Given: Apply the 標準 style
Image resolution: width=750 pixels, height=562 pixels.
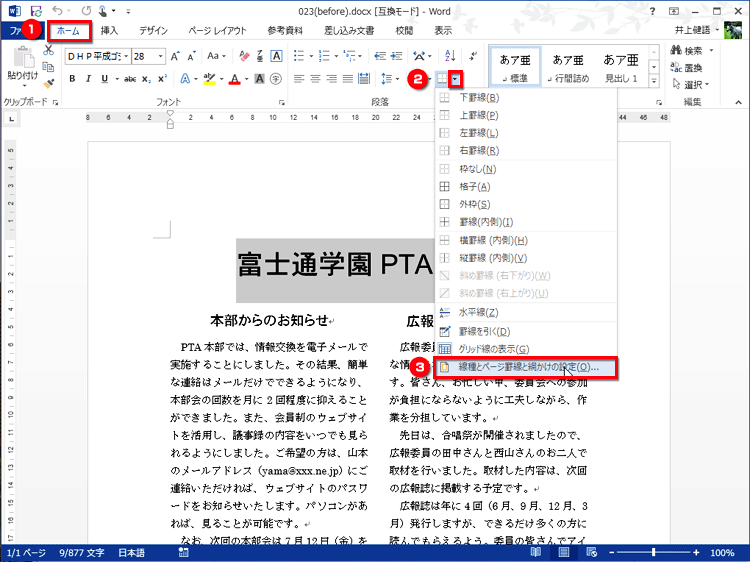Looking at the screenshot, I should coord(515,67).
